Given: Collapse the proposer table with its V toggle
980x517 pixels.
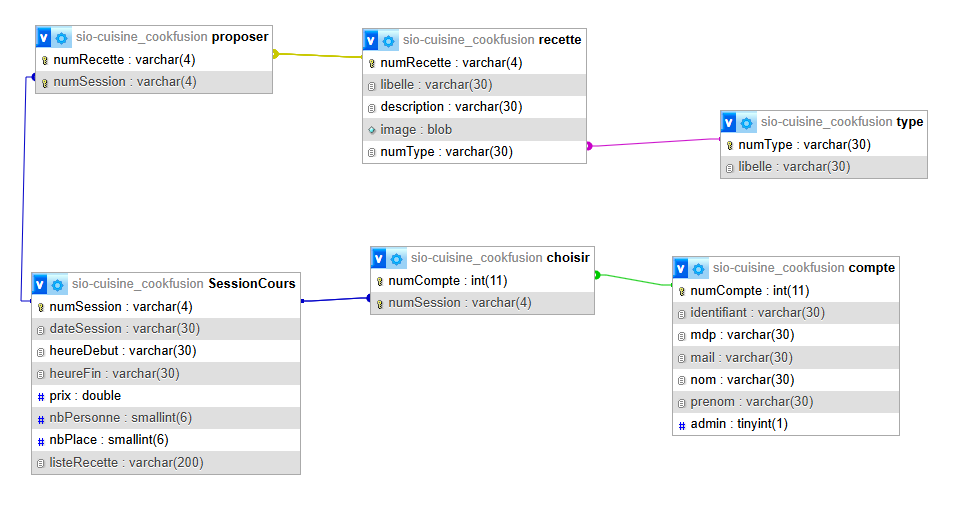Looking at the screenshot, I should click(x=44, y=38).
